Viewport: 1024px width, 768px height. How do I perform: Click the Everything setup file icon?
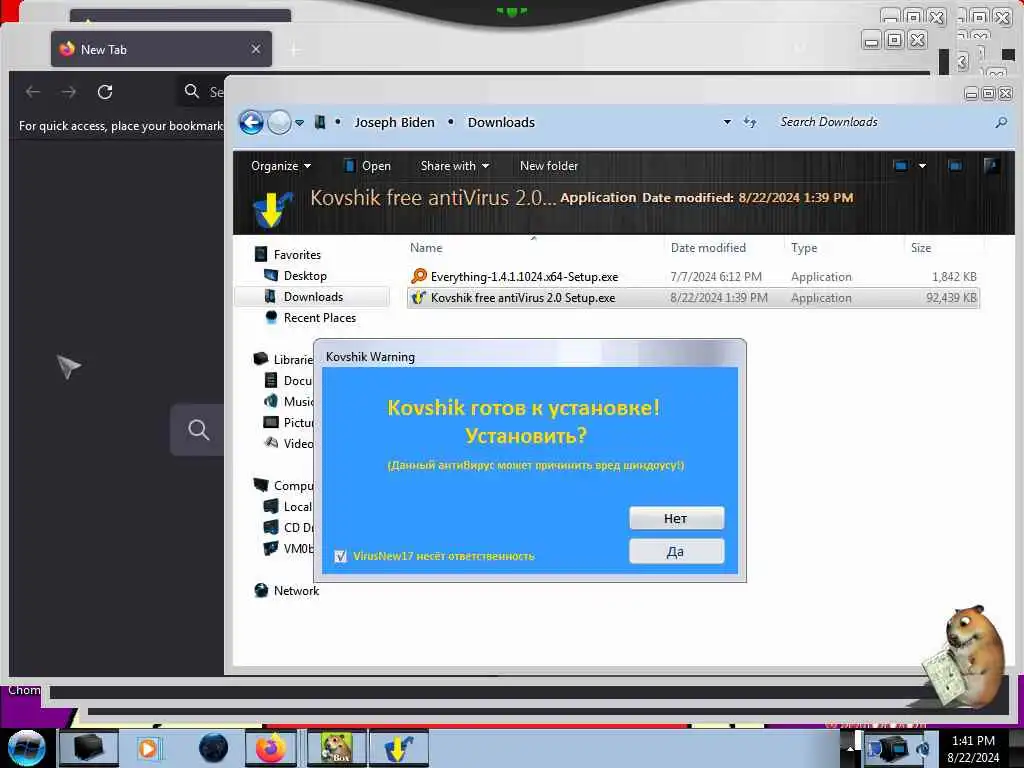[419, 276]
